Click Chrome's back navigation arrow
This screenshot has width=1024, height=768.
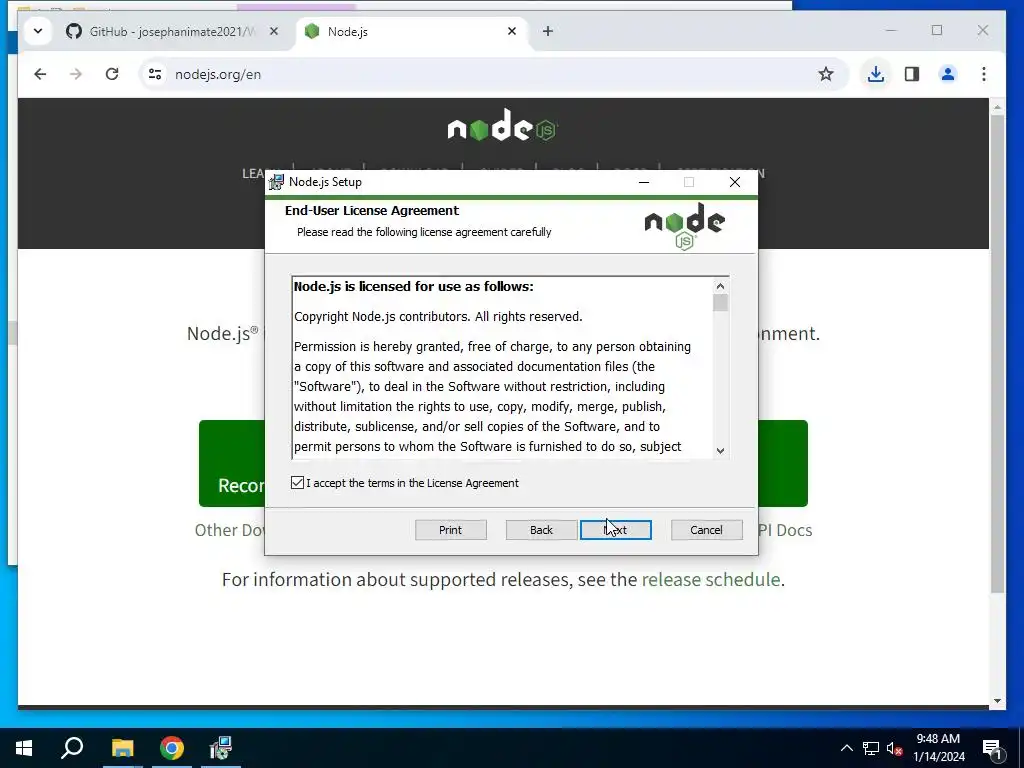[40, 74]
